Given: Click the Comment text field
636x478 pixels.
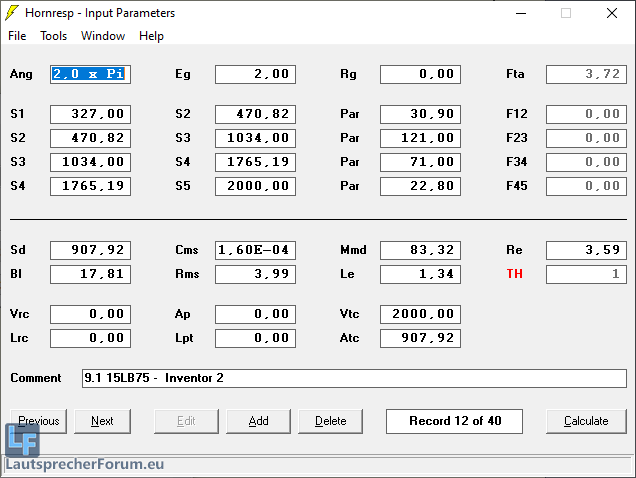Looking at the screenshot, I should (x=353, y=378).
